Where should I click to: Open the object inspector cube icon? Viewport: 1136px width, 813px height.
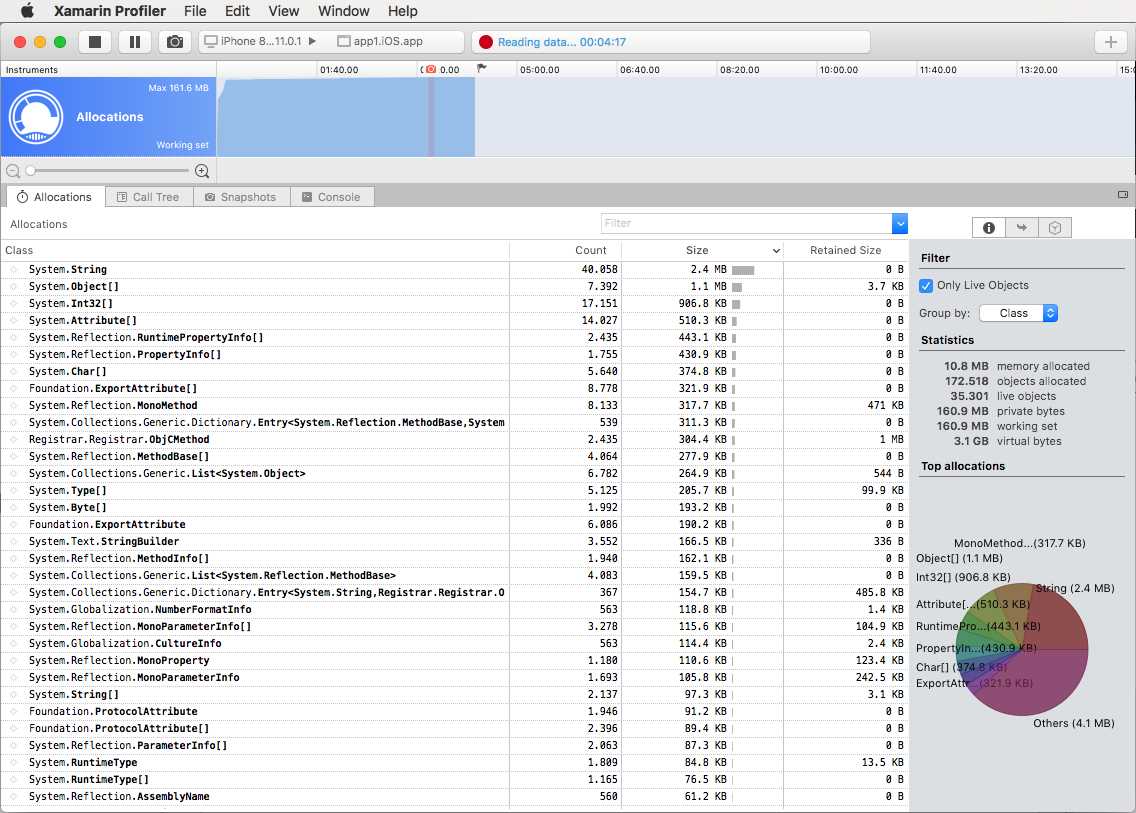(1055, 227)
